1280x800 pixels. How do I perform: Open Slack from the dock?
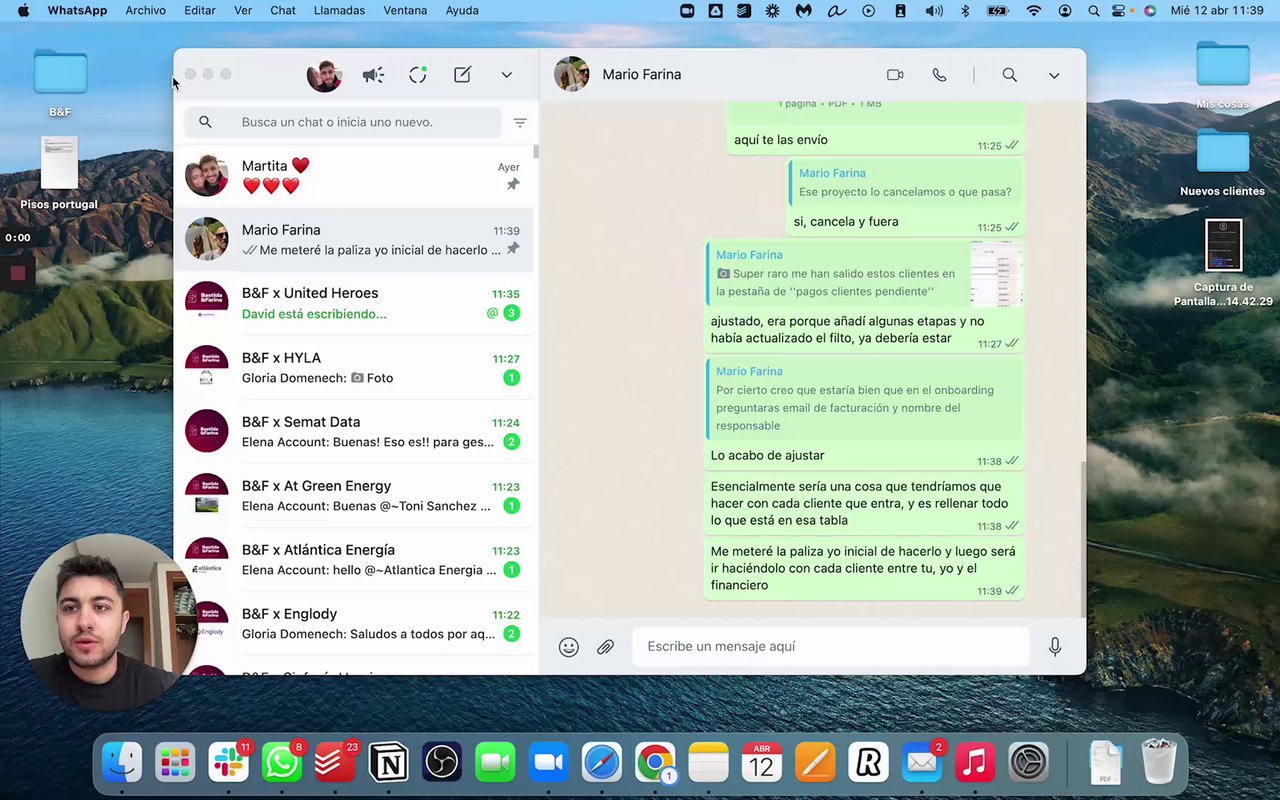(229, 763)
